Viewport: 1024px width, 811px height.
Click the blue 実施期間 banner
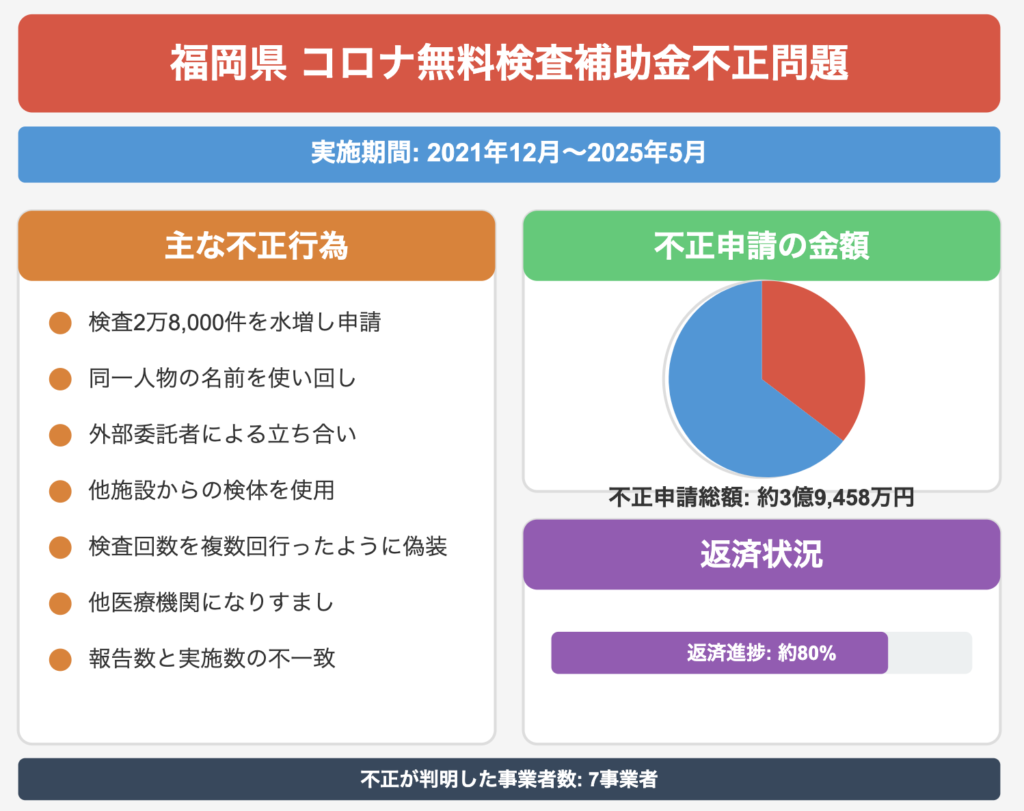click(x=509, y=154)
